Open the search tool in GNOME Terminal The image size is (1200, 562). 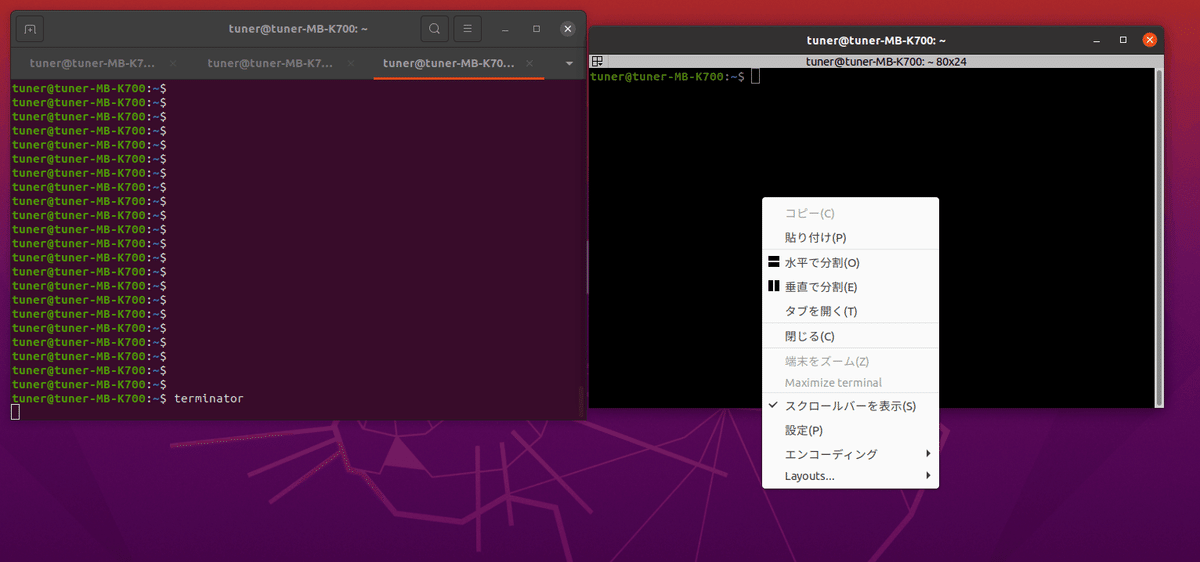coord(434,29)
